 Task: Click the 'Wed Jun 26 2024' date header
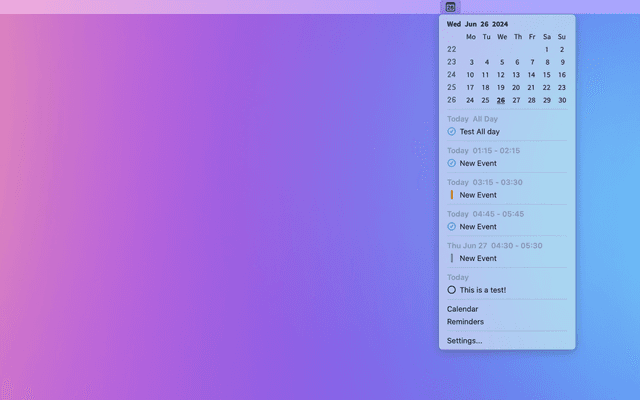point(477,24)
